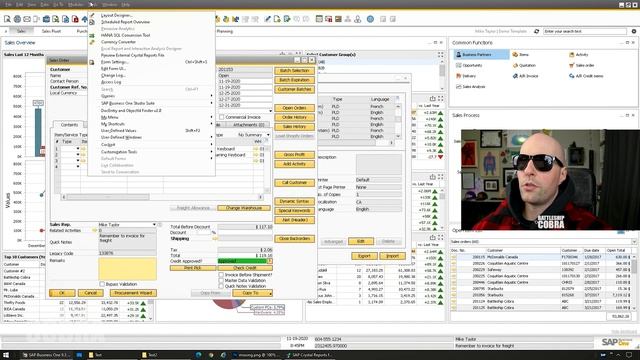Click the Windows Start button

point(6,355)
